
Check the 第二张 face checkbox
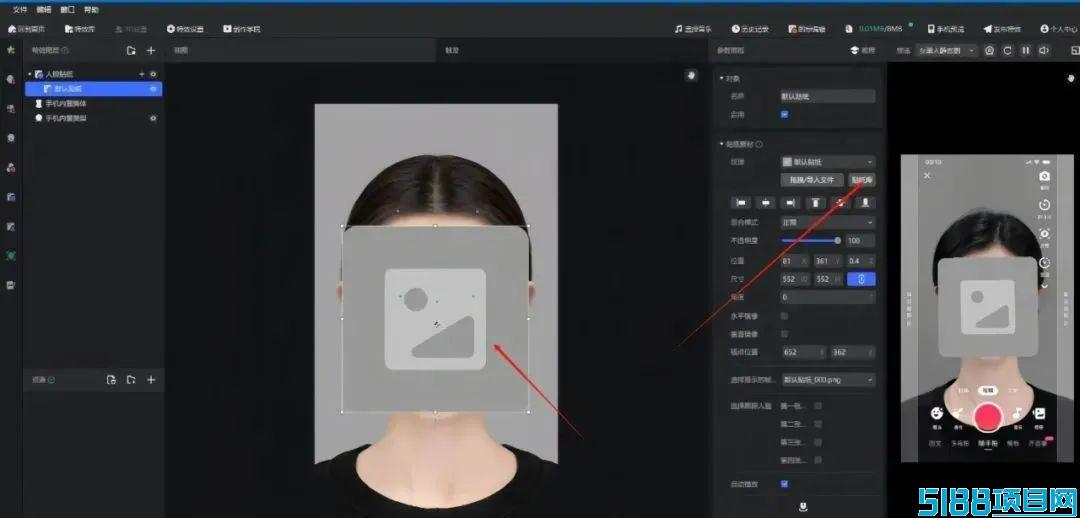tap(818, 424)
